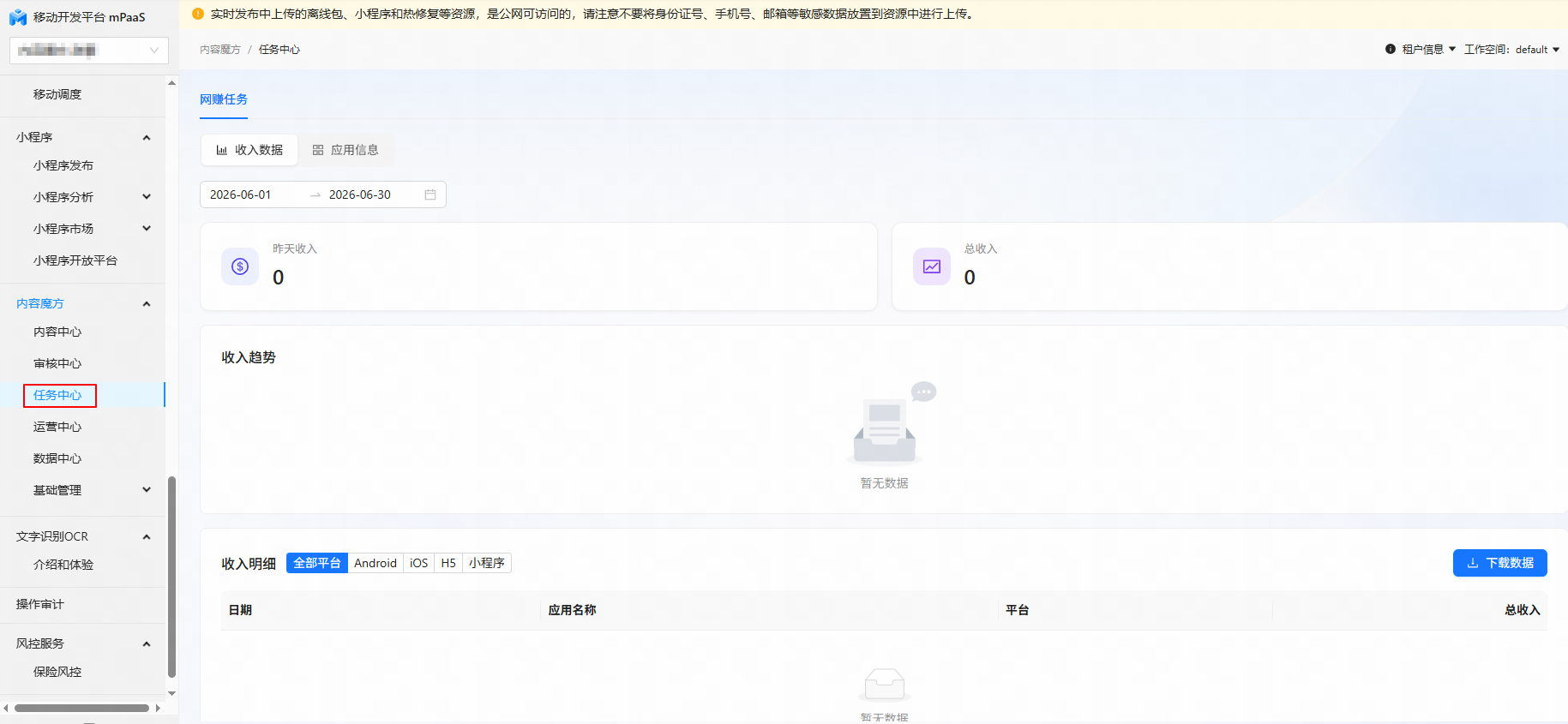Select the H5 platform filter
1568x724 pixels.
point(448,563)
